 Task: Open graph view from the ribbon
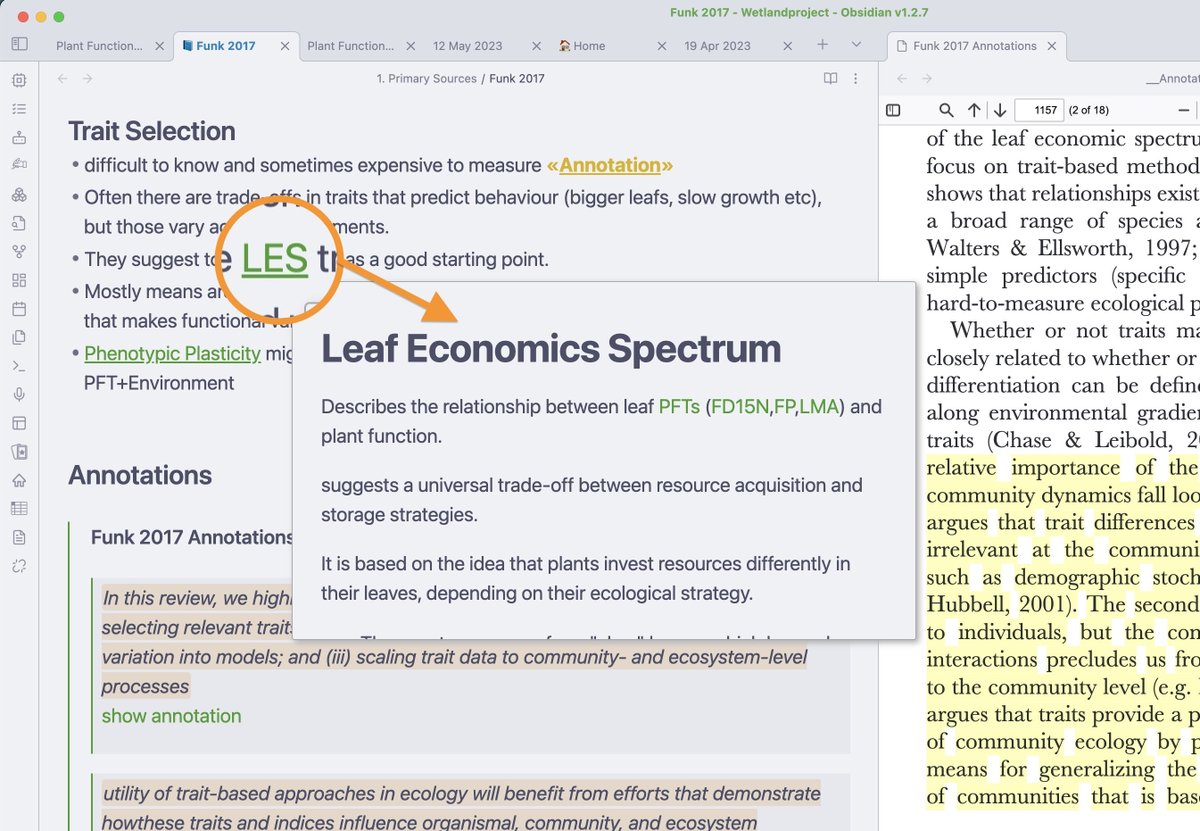pyautogui.click(x=19, y=251)
